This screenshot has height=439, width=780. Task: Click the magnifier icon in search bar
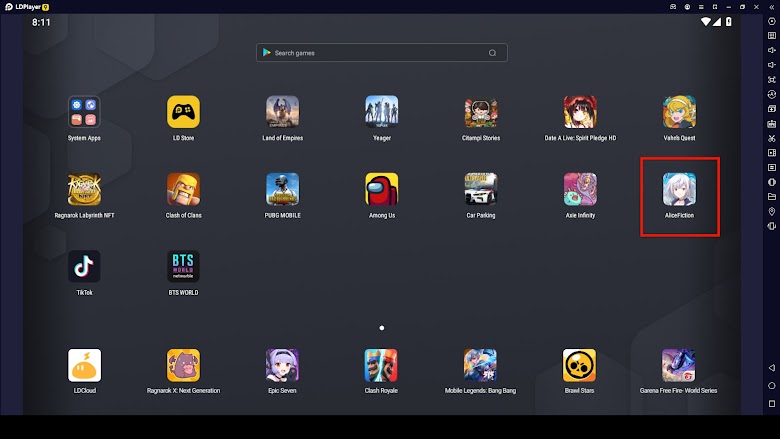(x=492, y=53)
